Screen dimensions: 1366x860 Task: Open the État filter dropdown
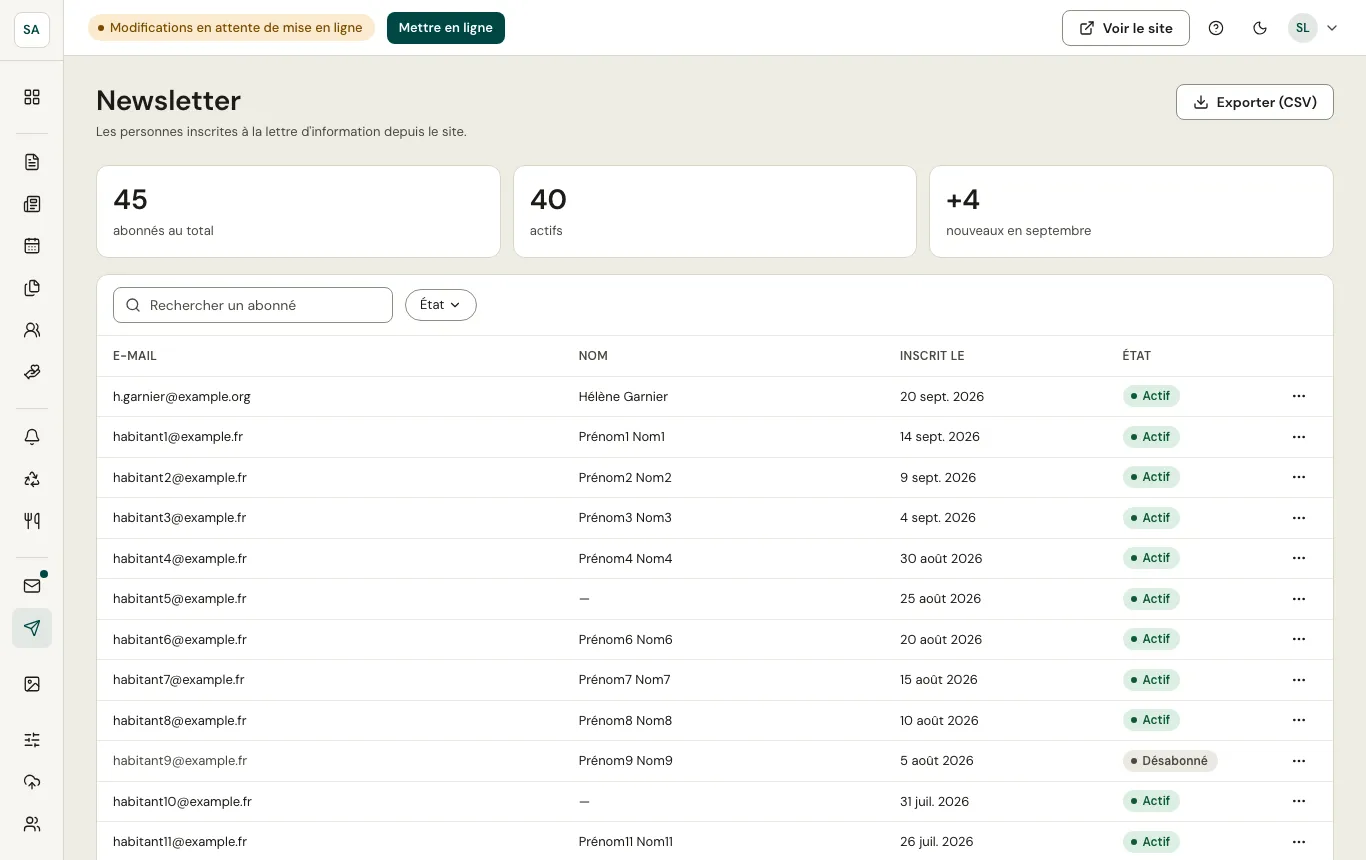pos(441,305)
